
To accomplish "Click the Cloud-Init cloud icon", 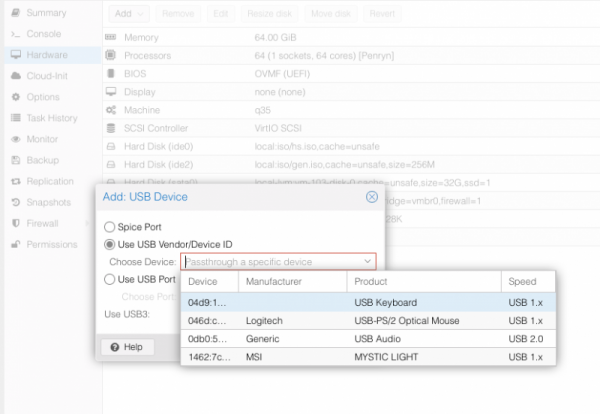I will [x=16, y=76].
